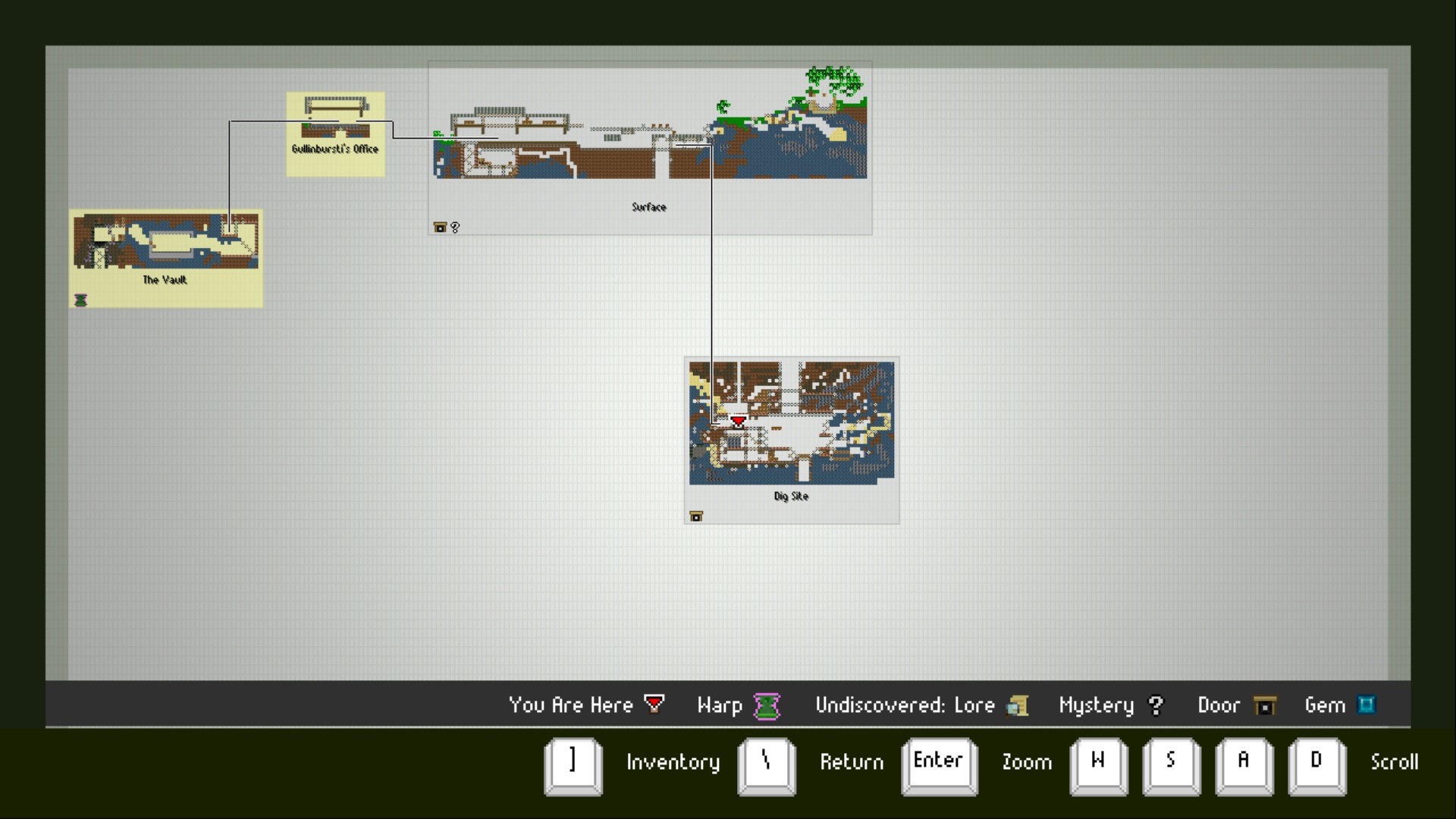Click the warp hourglass icon in The Vault

tap(80, 300)
